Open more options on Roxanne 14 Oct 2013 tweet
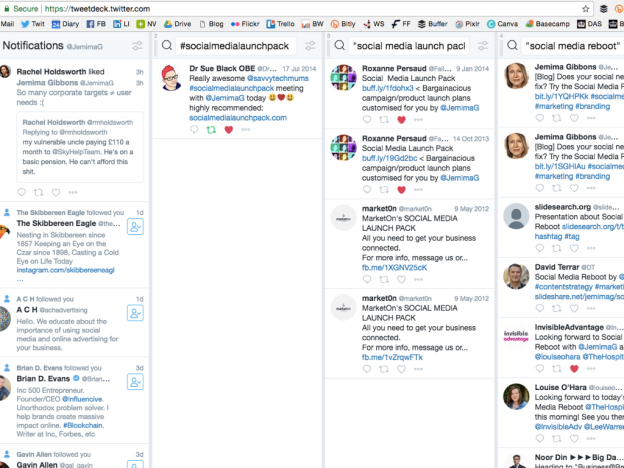This screenshot has height=468, width=624. (x=418, y=189)
